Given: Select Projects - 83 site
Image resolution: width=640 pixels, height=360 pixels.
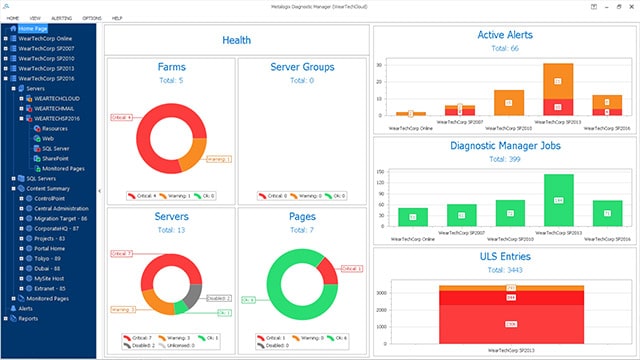Looking at the screenshot, I should click(x=50, y=238).
